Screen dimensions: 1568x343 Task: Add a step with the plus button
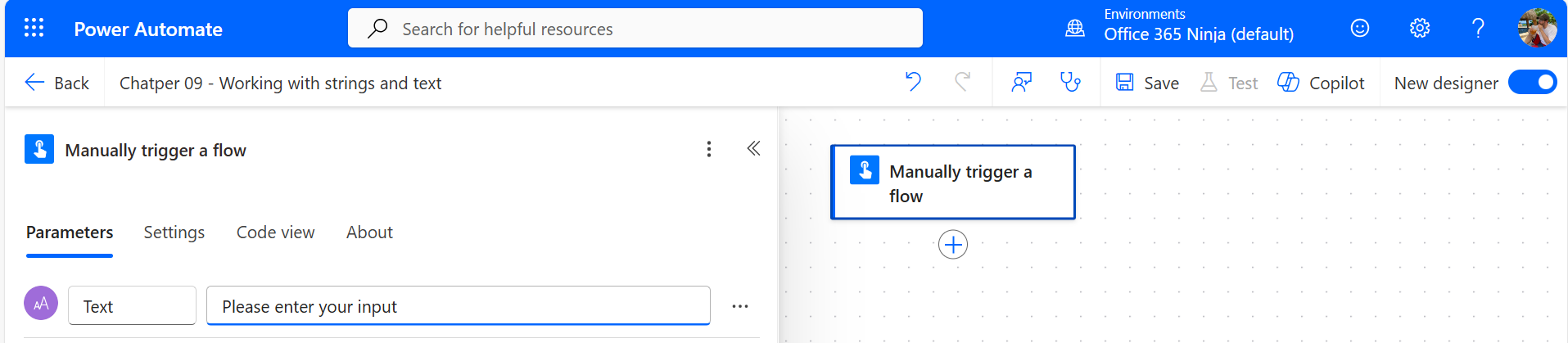pos(952,245)
